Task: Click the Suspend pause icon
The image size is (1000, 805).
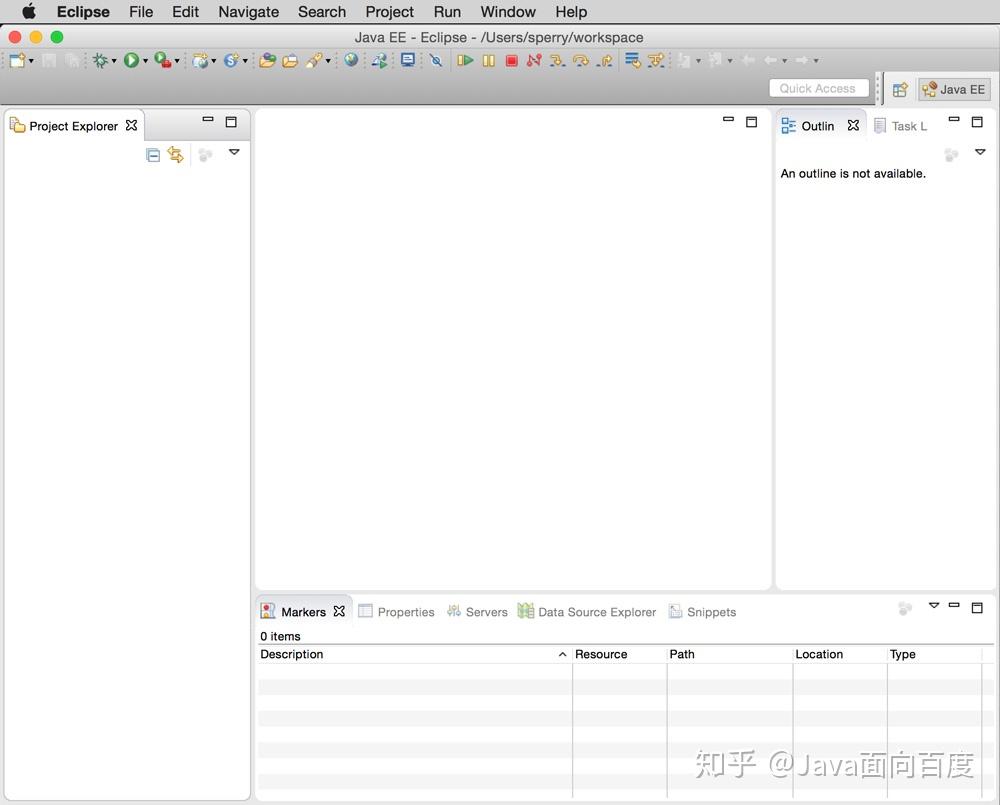Action: point(489,61)
